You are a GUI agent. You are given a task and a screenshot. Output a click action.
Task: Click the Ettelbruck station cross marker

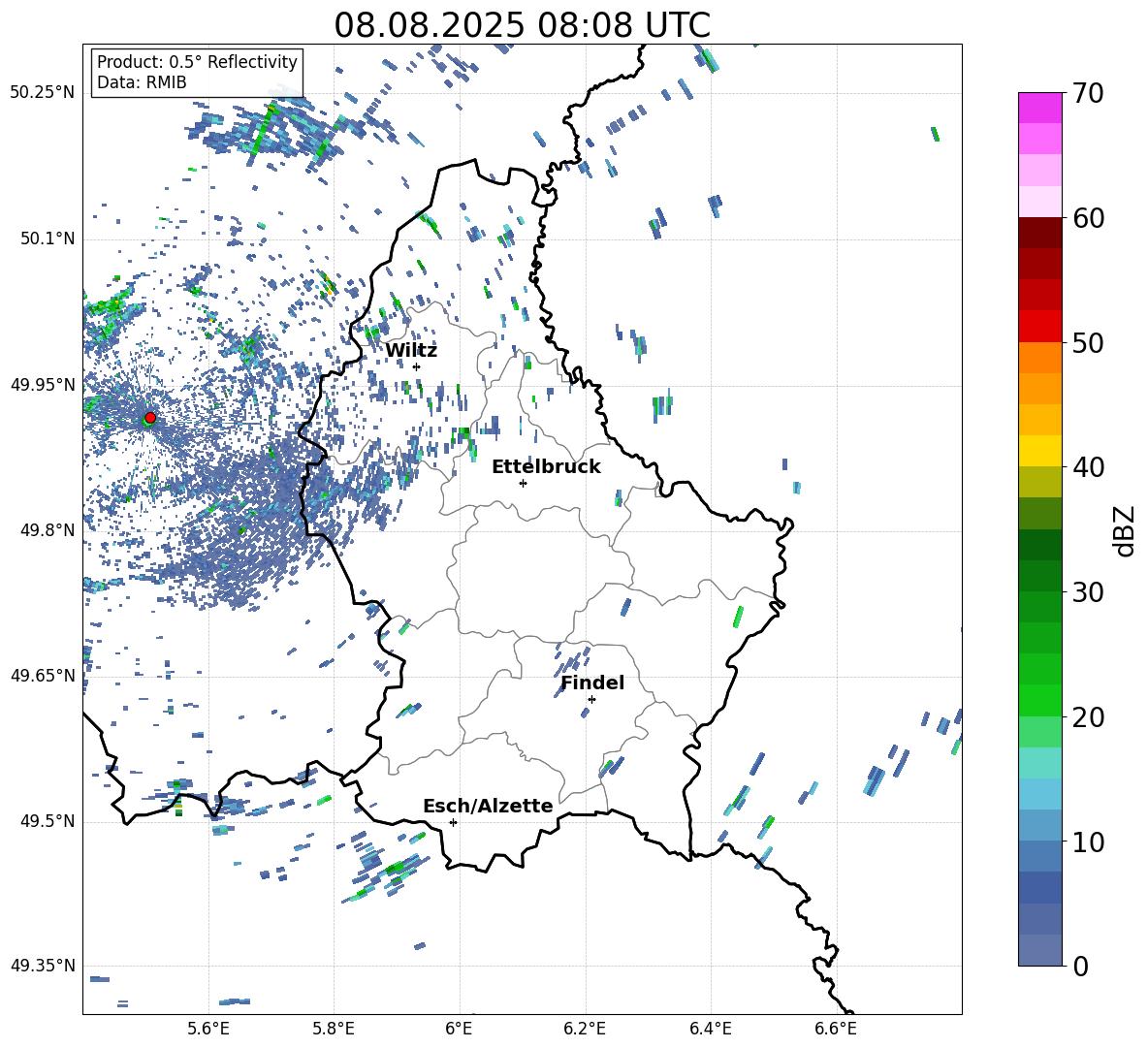[523, 483]
